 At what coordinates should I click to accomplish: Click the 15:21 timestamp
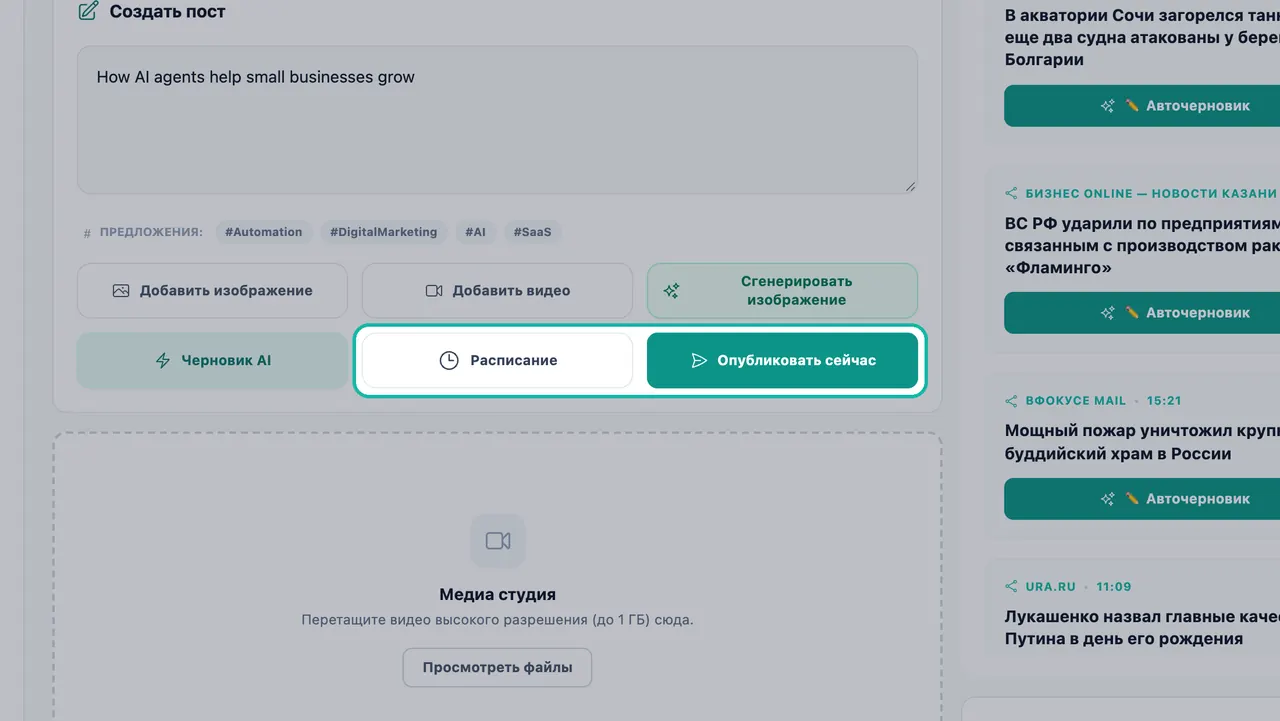pyautogui.click(x=1164, y=400)
